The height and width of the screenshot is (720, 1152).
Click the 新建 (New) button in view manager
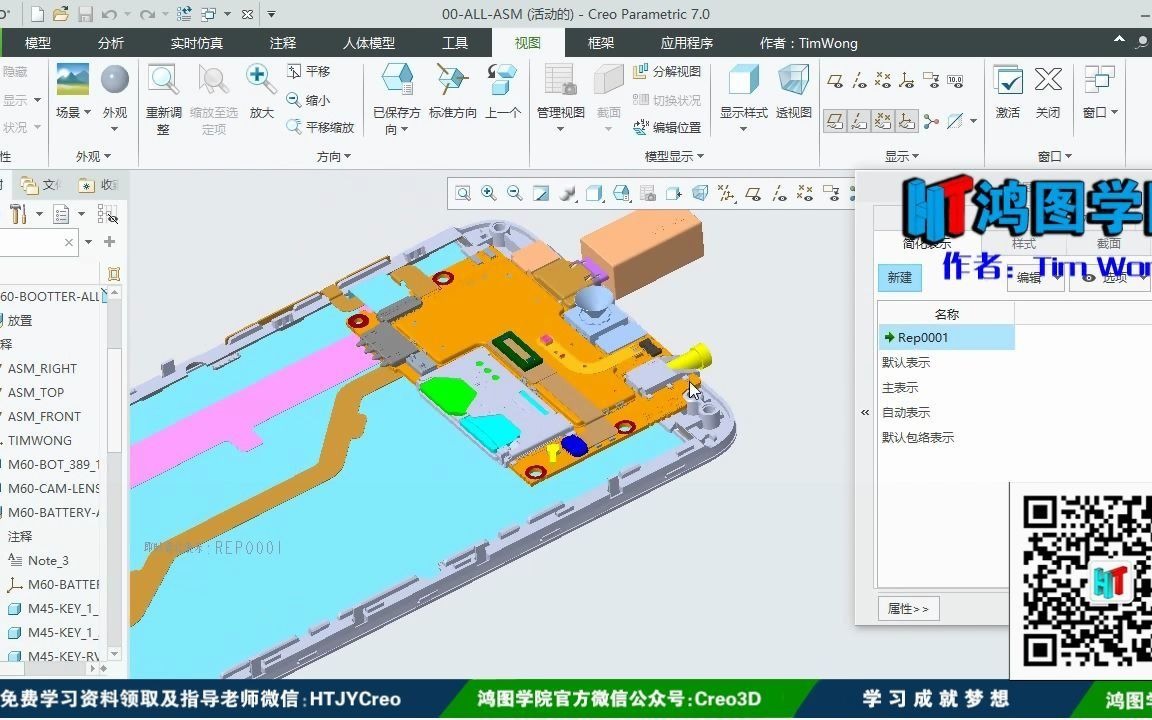(x=899, y=278)
